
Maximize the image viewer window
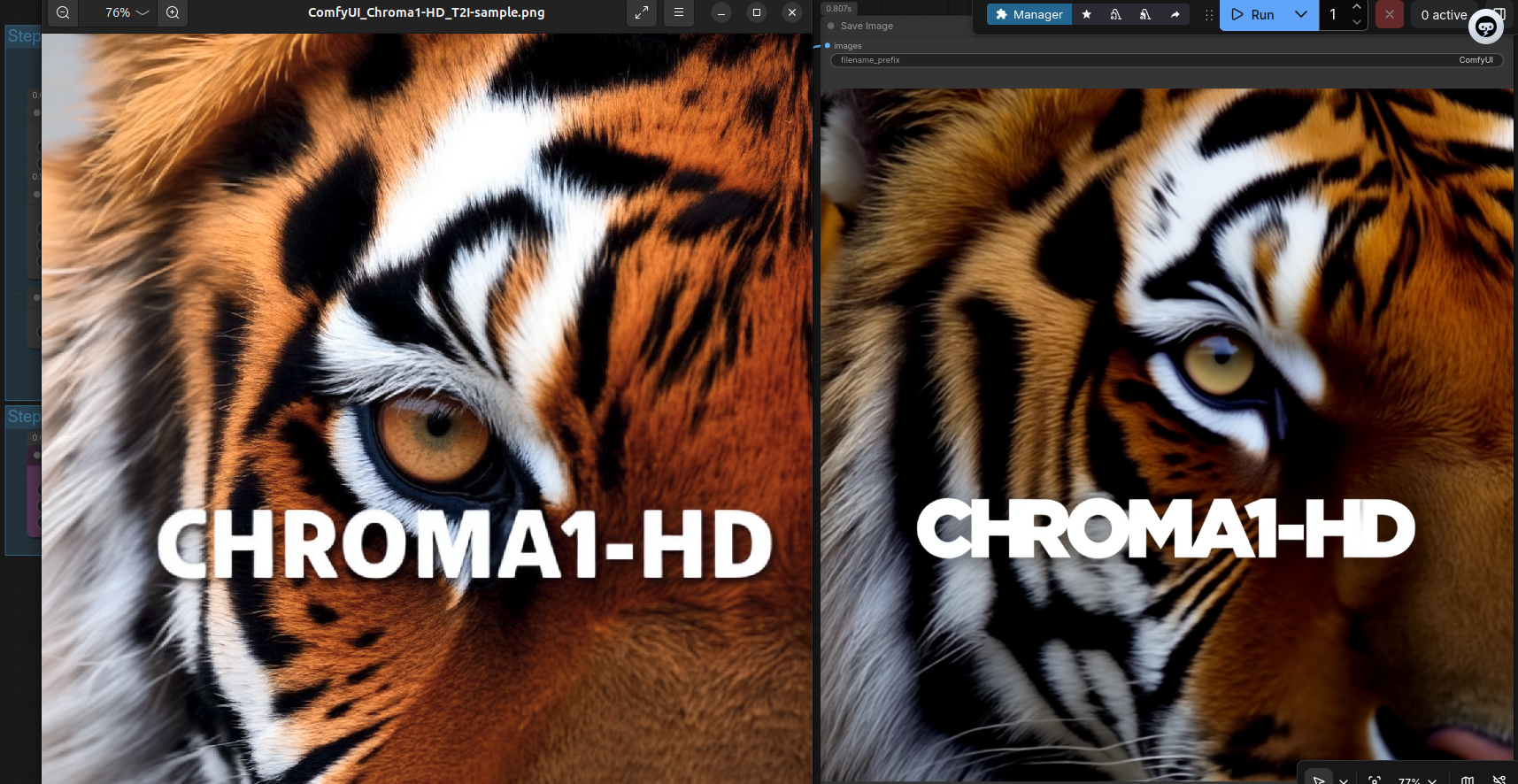[757, 12]
